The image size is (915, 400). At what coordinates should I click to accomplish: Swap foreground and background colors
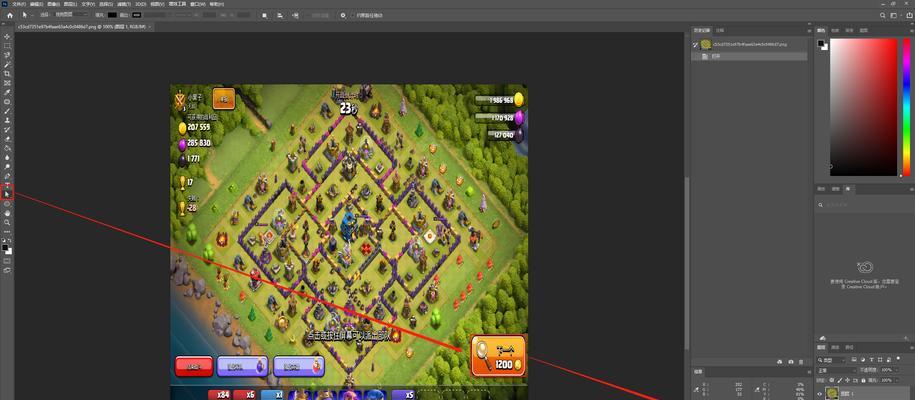[10, 240]
